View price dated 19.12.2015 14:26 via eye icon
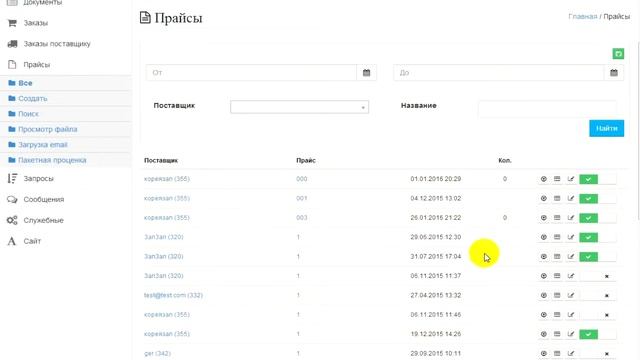 [544, 334]
